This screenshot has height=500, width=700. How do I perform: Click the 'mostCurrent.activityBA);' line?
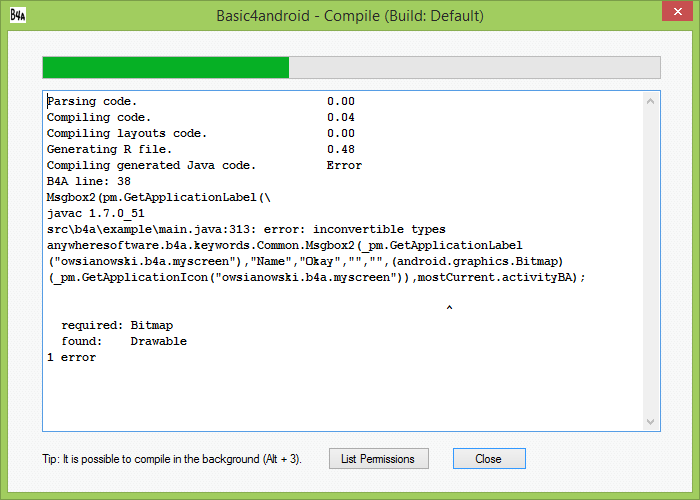[316, 278]
